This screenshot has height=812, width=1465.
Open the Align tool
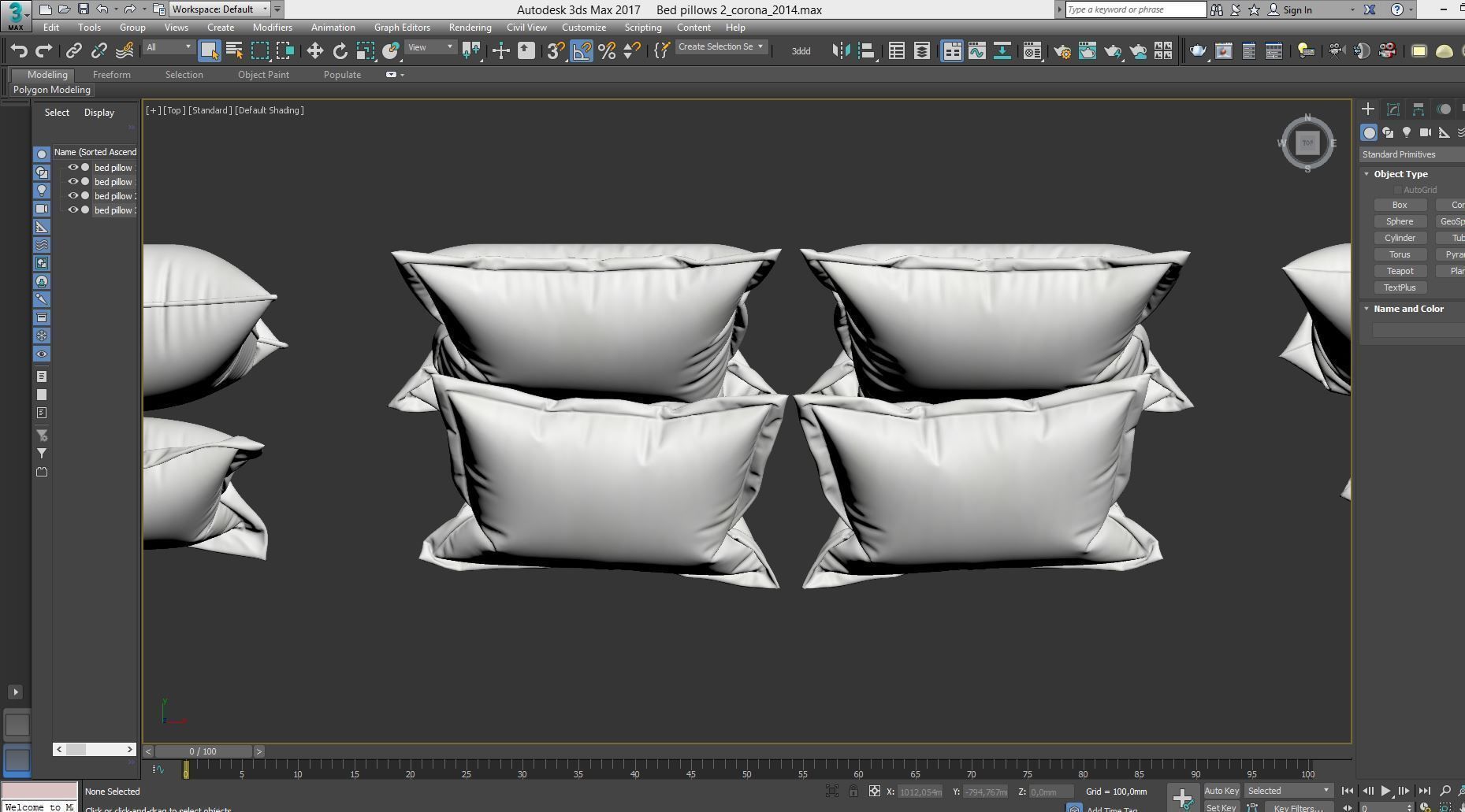[866, 51]
